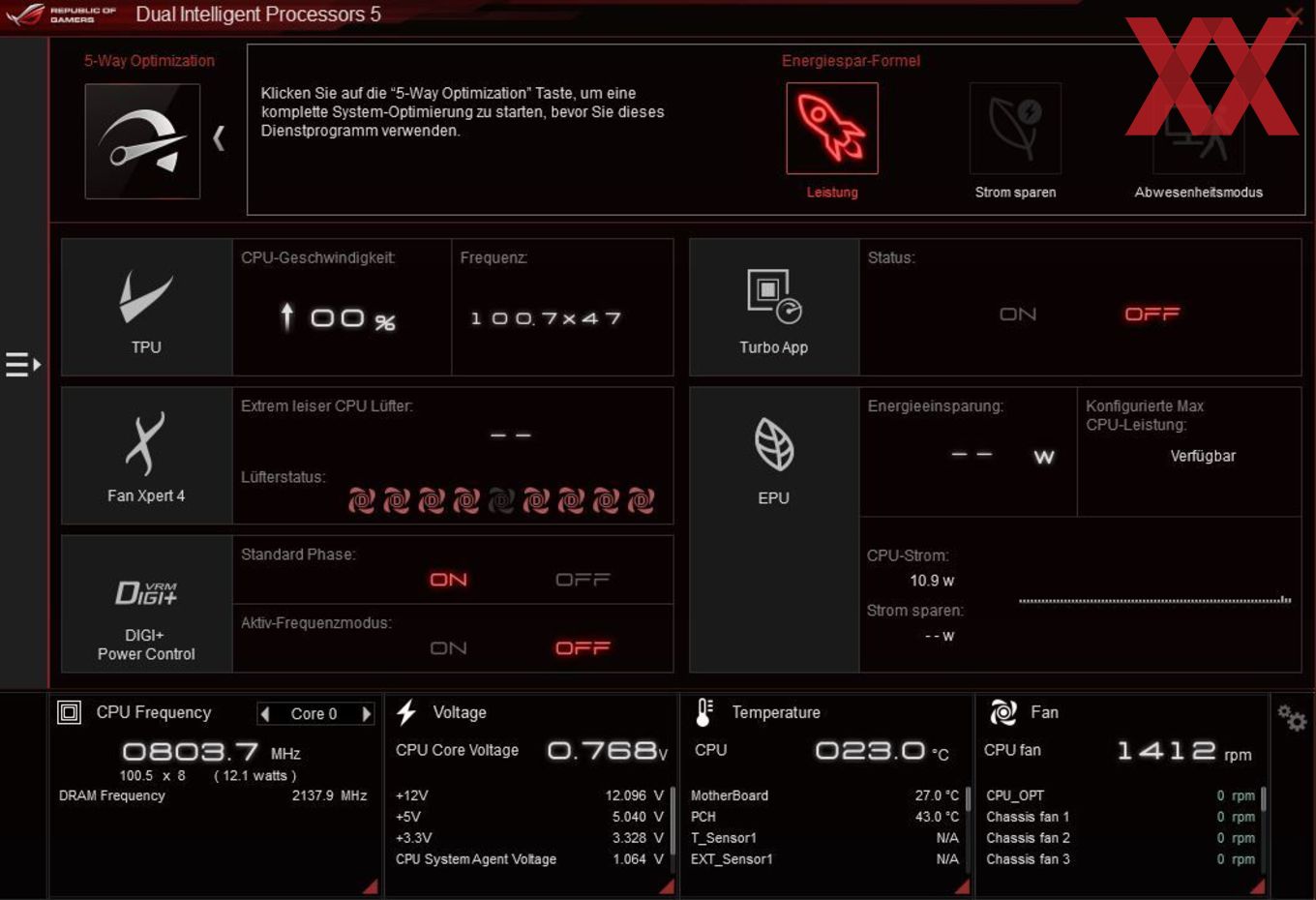Click the PCH temperature row
Screen dimensions: 1316x900
point(825,817)
